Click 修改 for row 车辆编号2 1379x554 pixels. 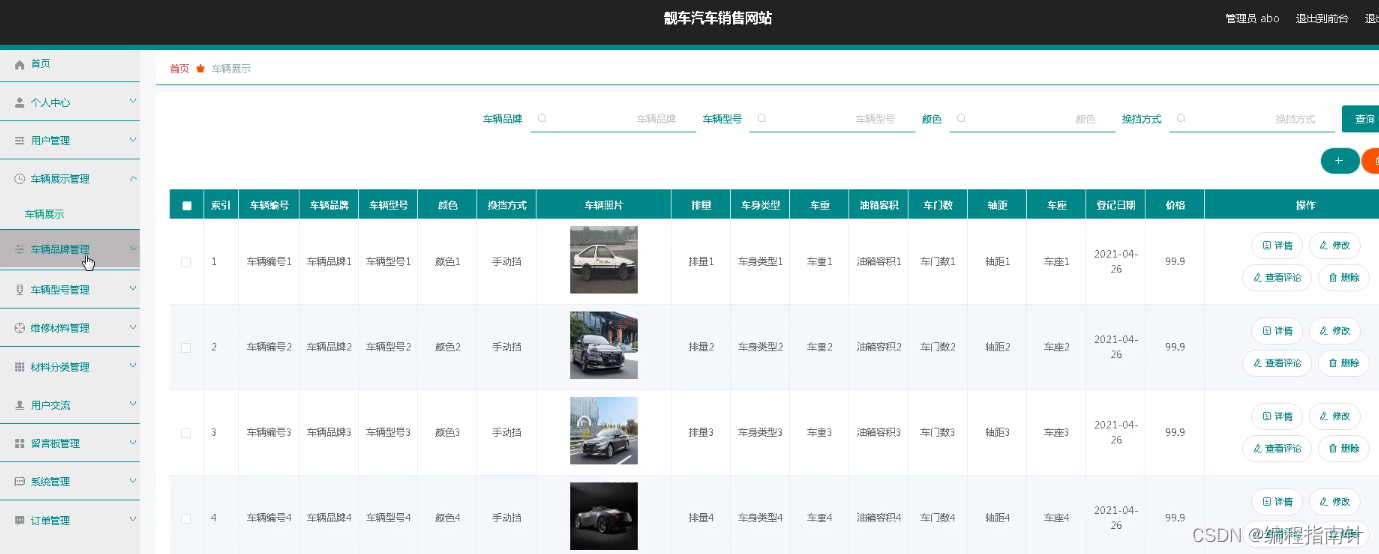1335,331
